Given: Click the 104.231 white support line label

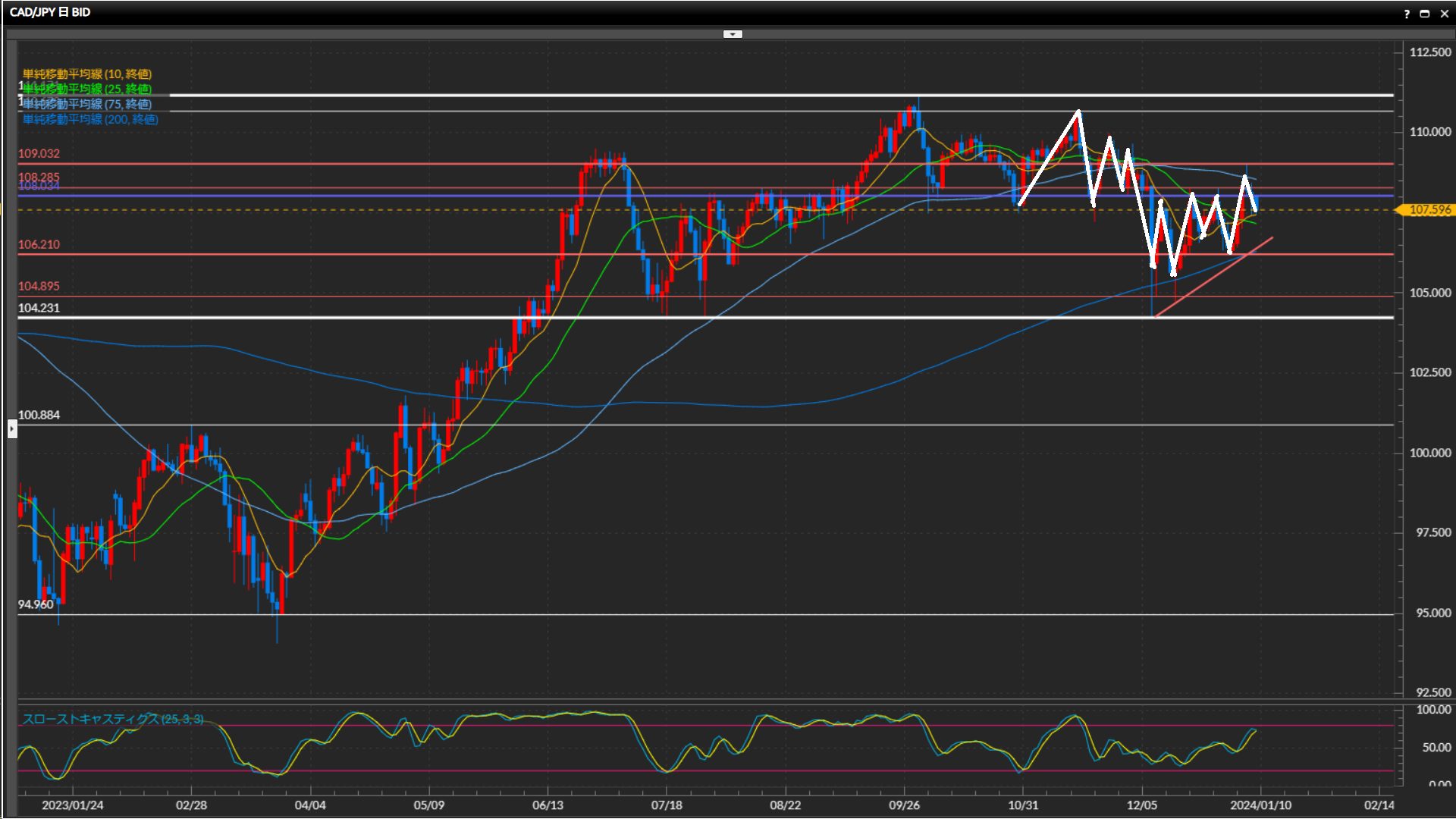Looking at the screenshot, I should pos(39,308).
